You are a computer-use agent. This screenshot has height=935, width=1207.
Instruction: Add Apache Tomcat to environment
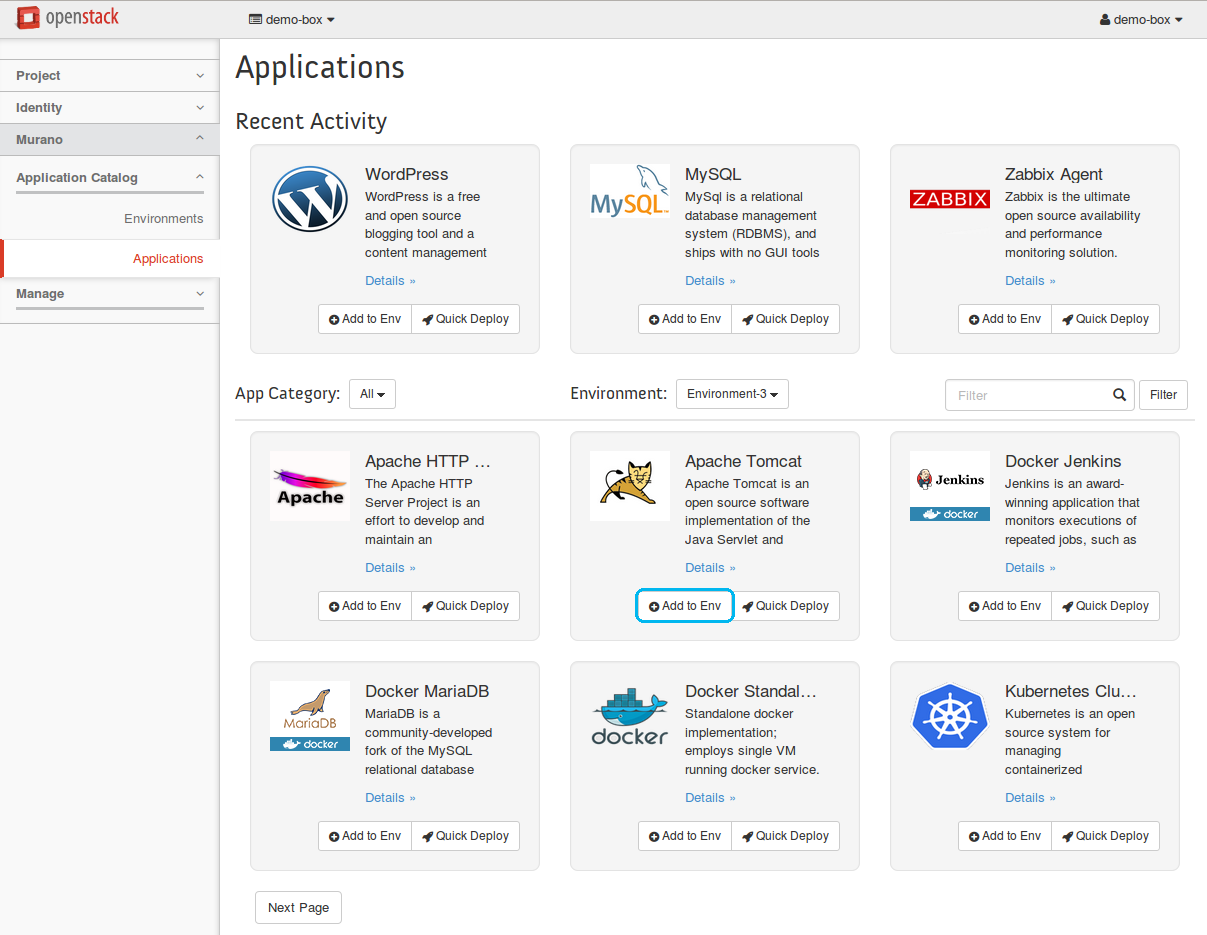click(685, 606)
